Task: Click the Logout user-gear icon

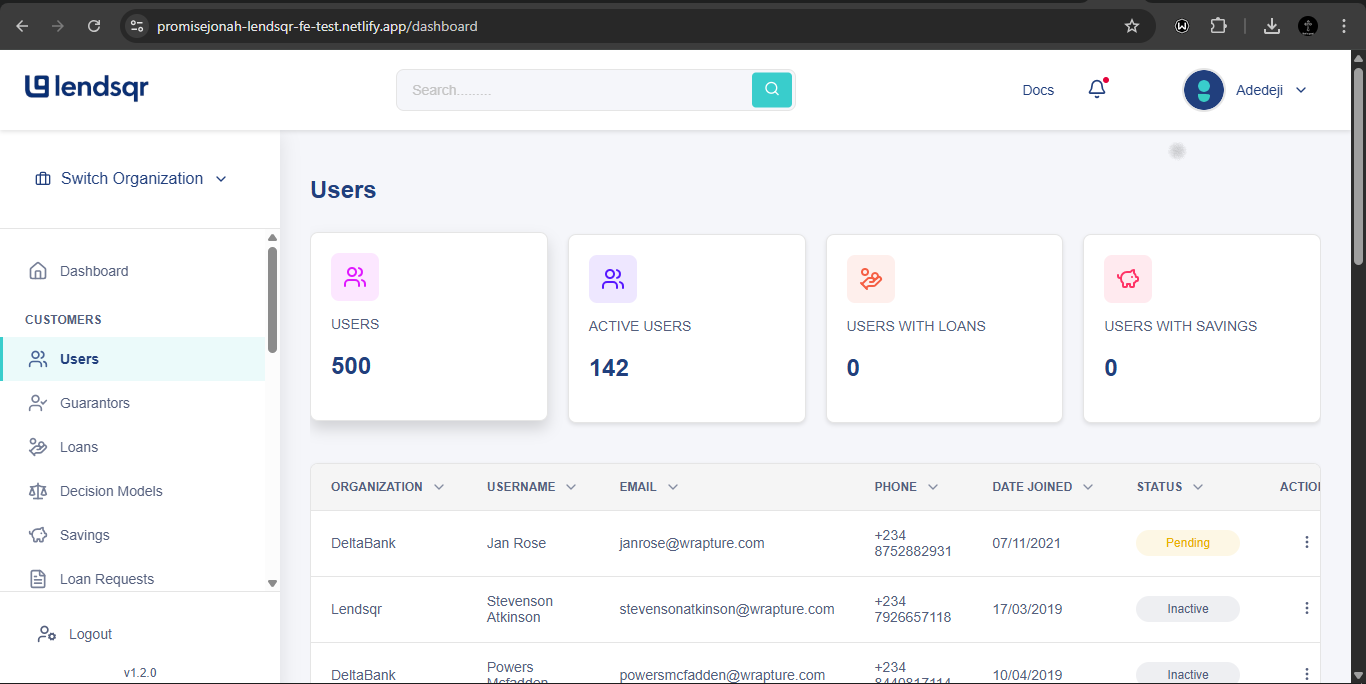Action: click(x=46, y=634)
